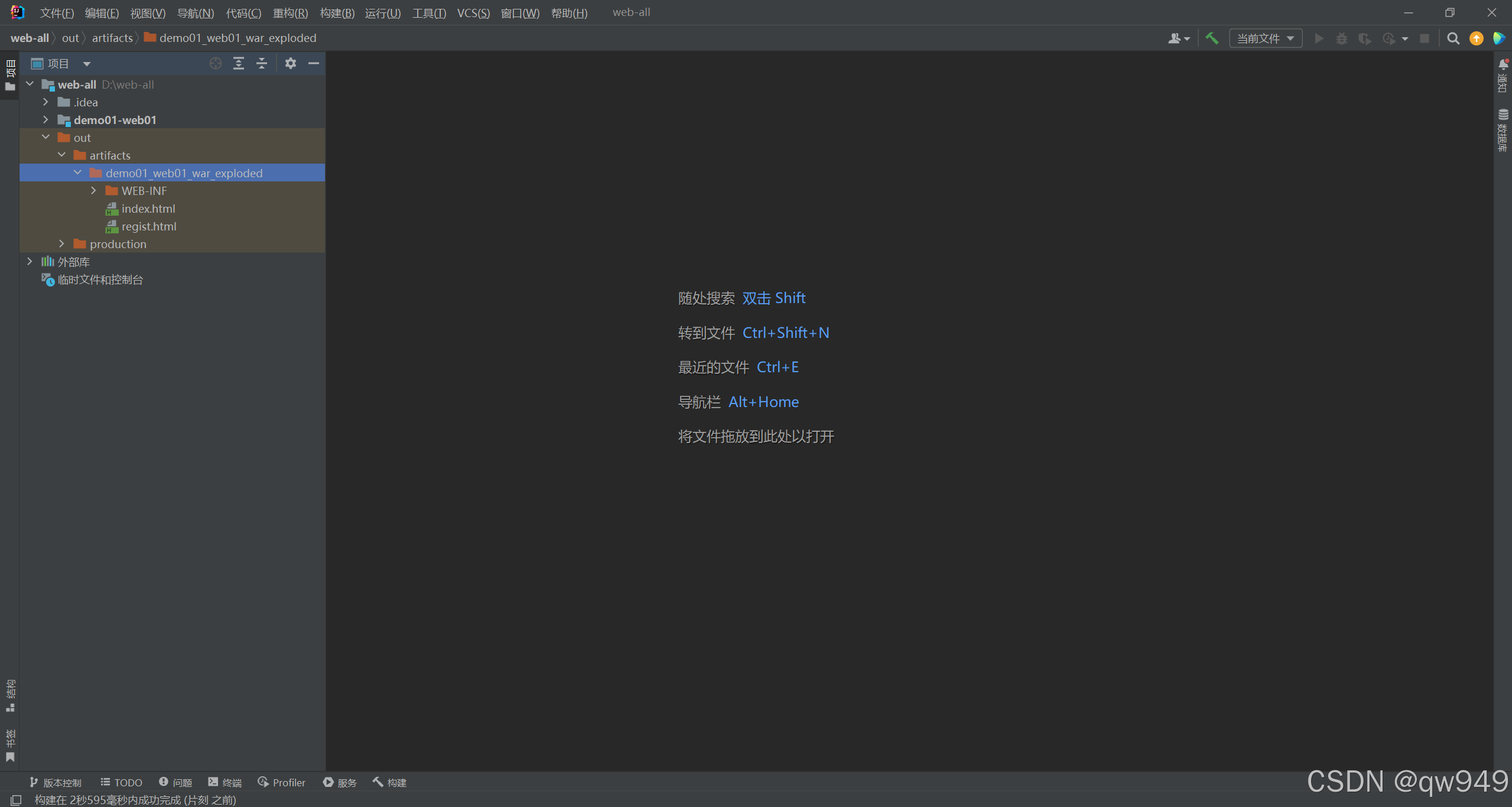Screen dimensions: 1512x807
Task: Hide the Project panel with minus icon
Action: (314, 63)
